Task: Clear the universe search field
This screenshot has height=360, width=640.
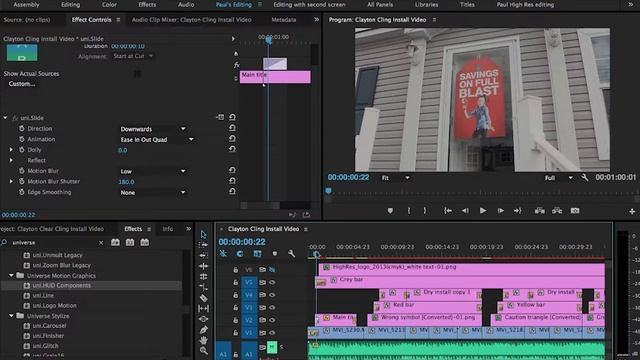Action: coord(101,242)
